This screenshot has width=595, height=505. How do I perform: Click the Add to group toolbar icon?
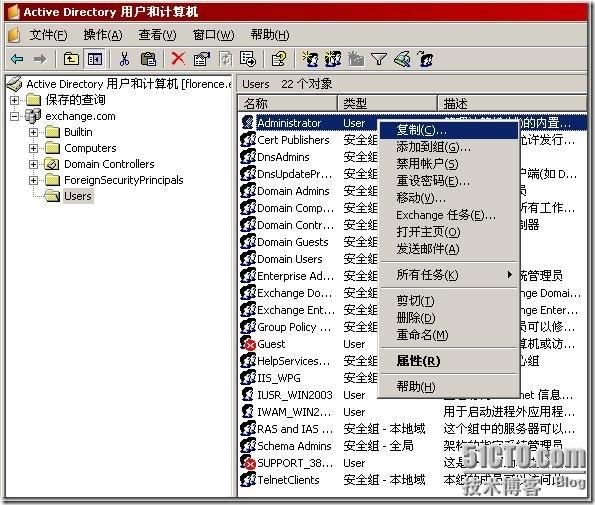(426, 59)
